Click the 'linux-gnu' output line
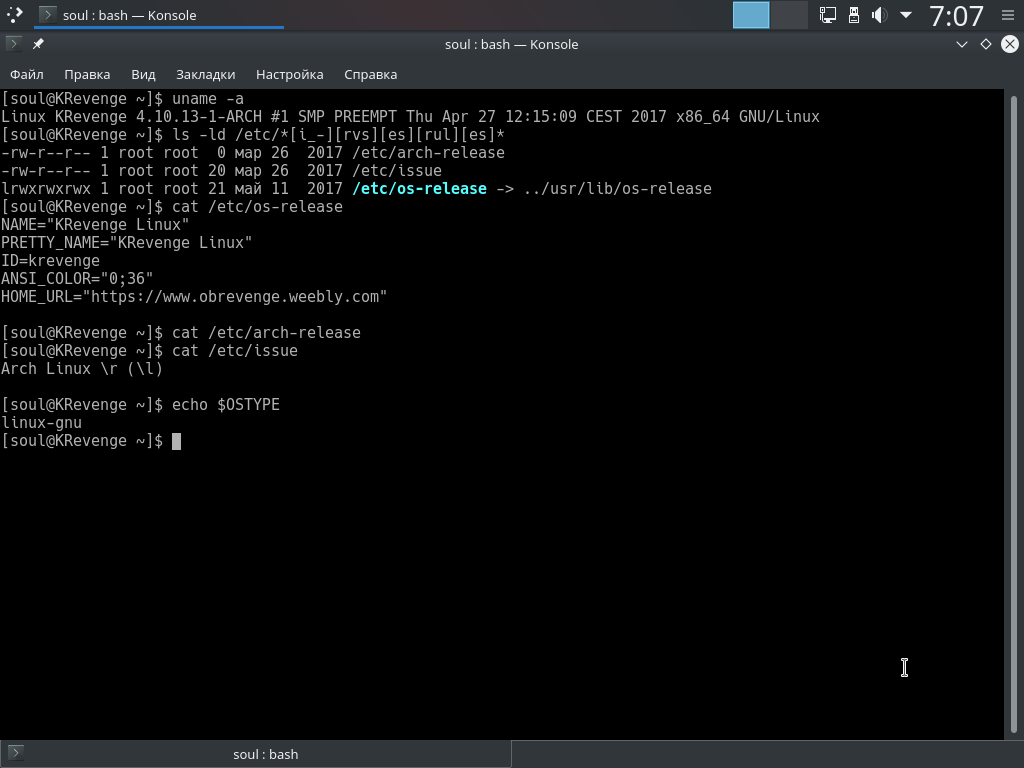Viewport: 1024px width, 768px height. [42, 423]
